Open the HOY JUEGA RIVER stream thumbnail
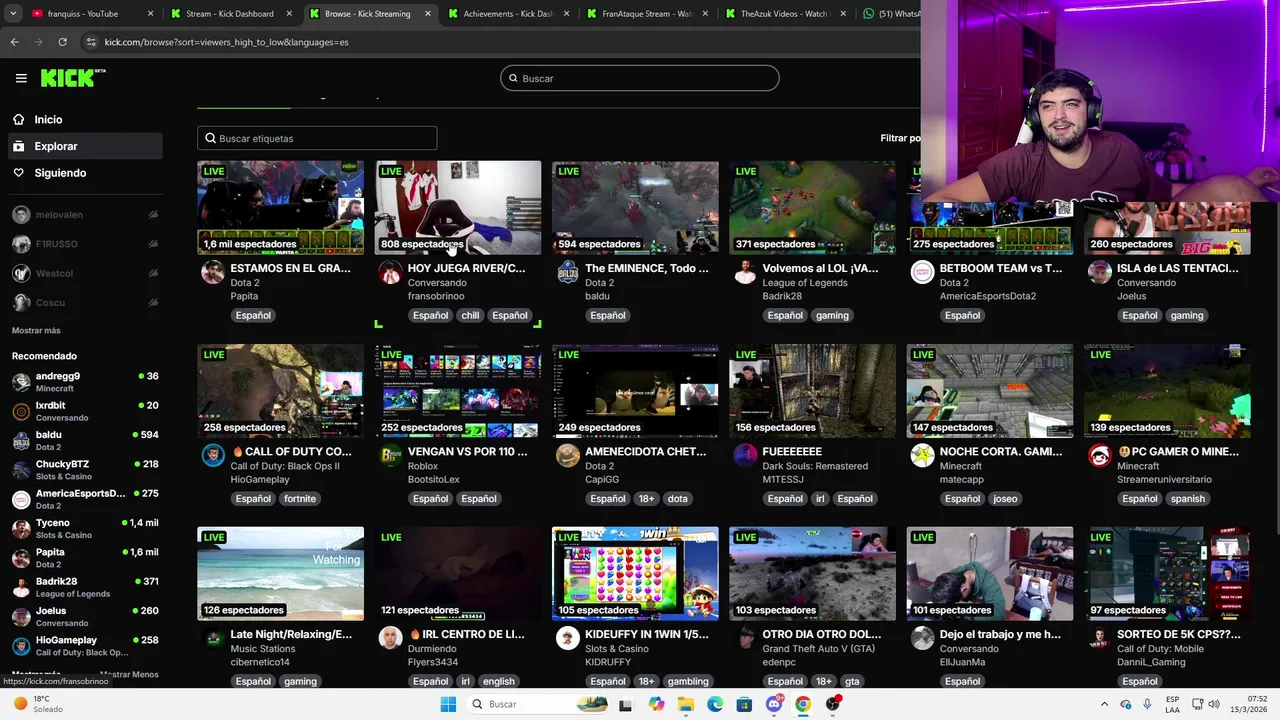Screen dimensions: 1280x720 pyautogui.click(x=458, y=208)
